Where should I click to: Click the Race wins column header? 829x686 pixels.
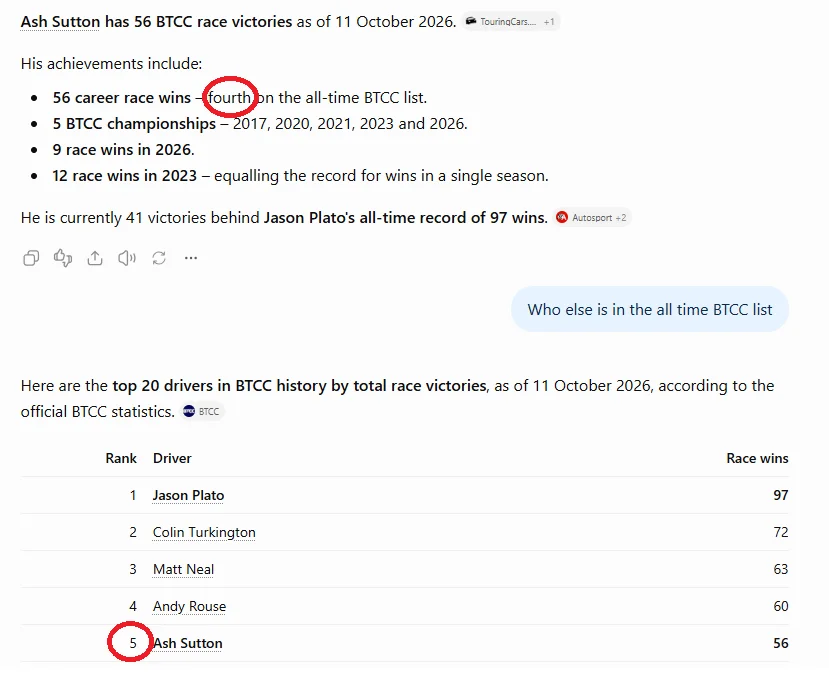pos(757,458)
